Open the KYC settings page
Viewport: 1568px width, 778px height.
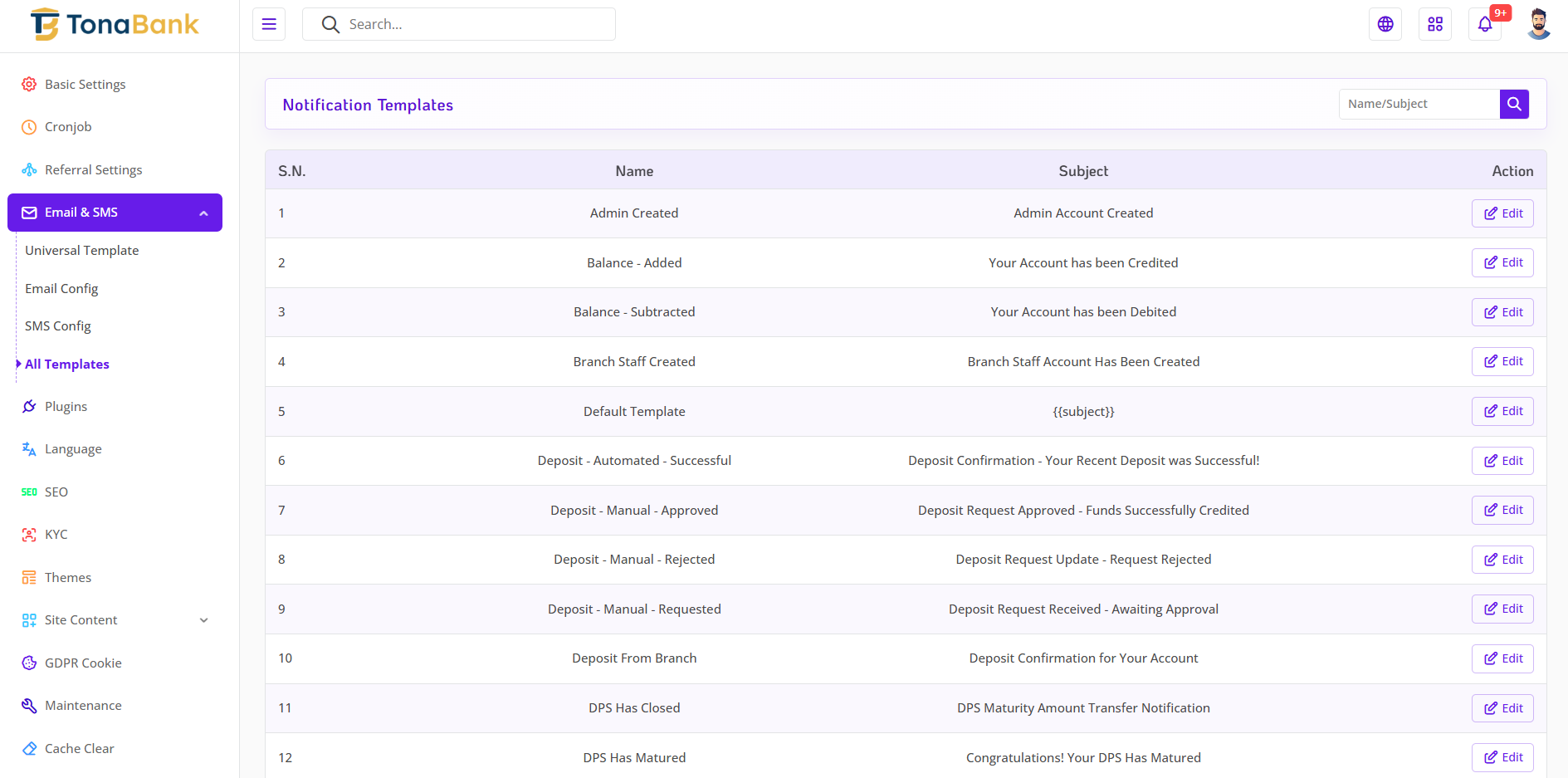tap(56, 535)
